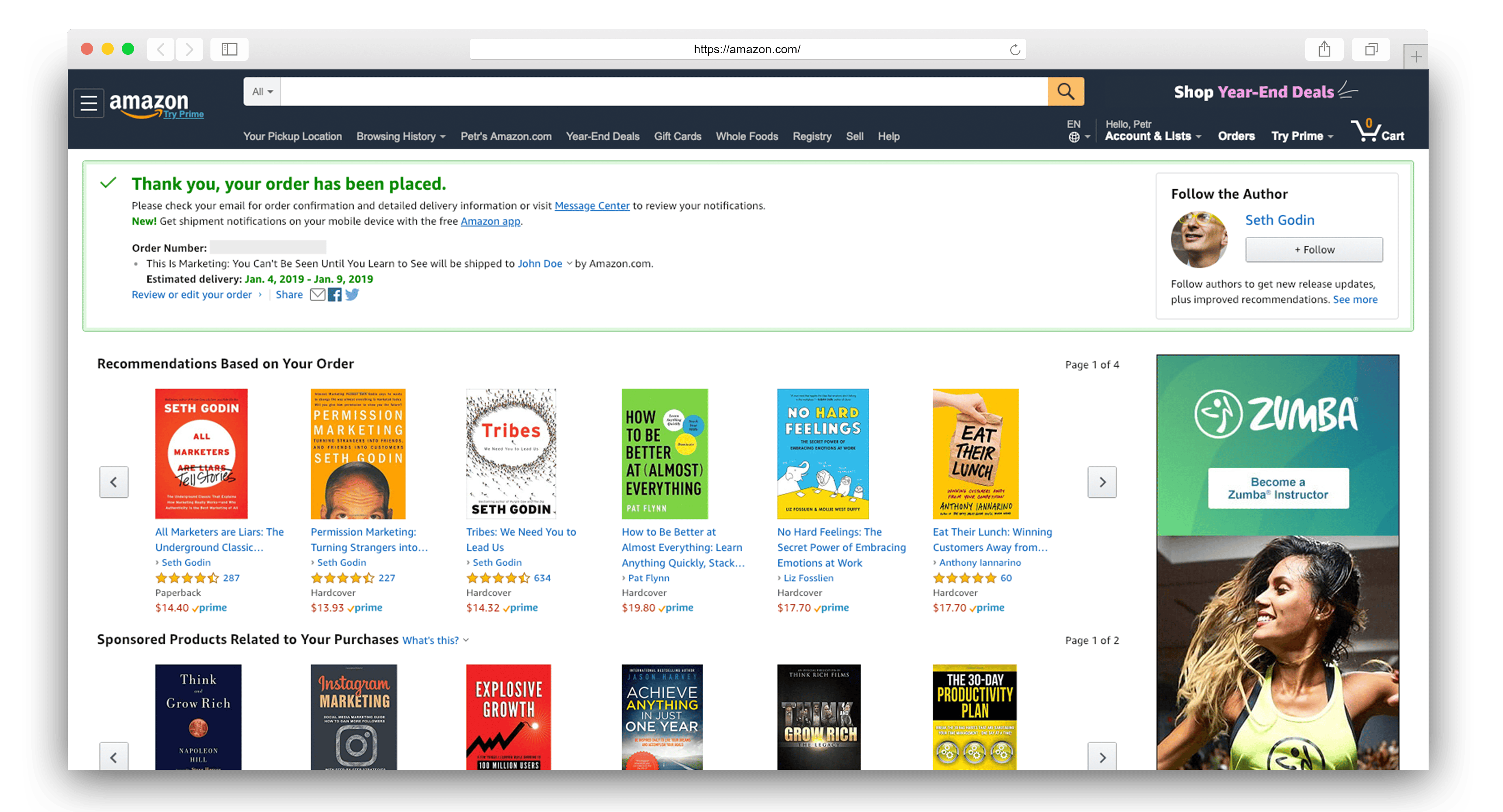This screenshot has height=812, width=1503.
Task: Expand John Doe shipping address dropdown
Action: [545, 263]
